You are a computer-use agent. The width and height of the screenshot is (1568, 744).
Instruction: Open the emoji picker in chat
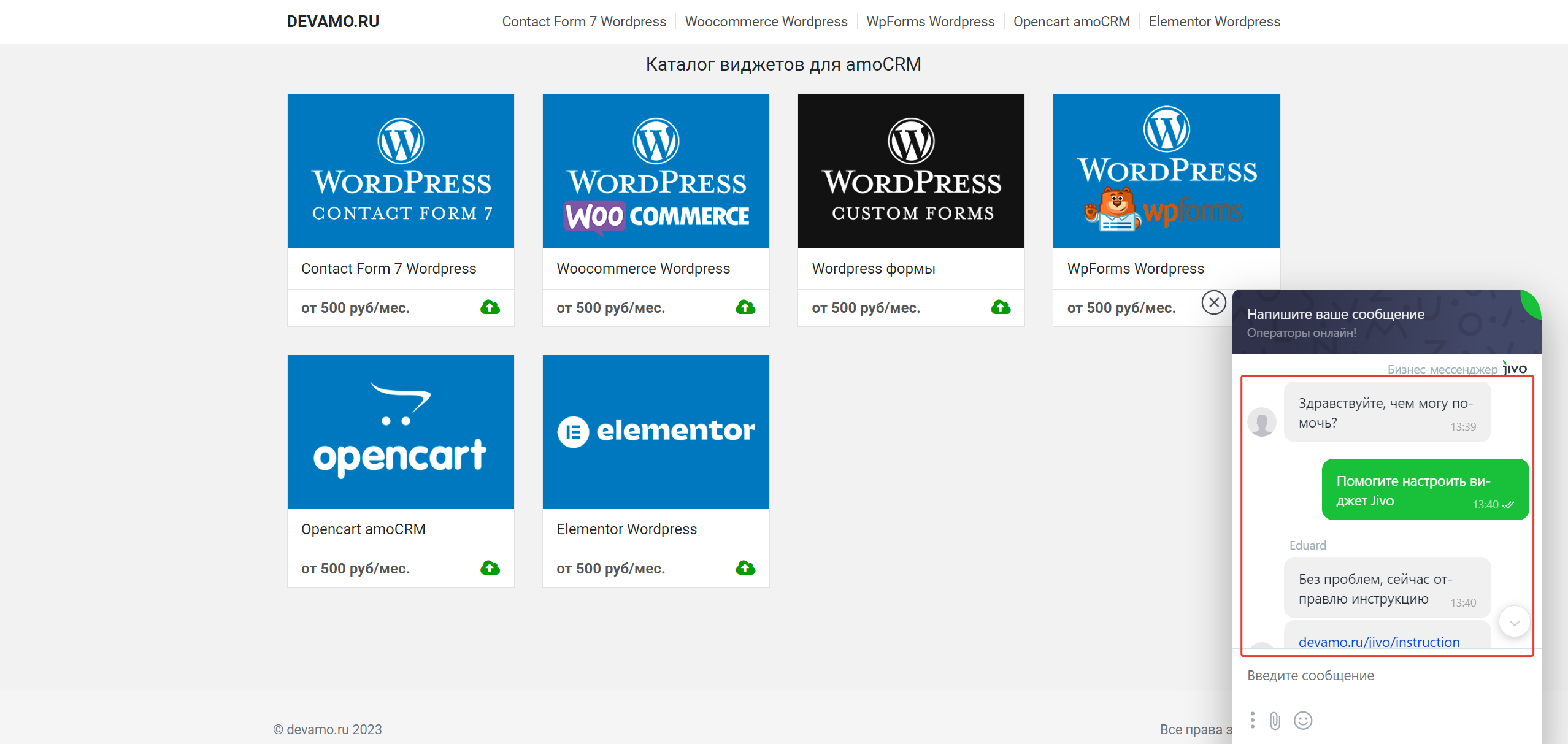coord(1302,720)
